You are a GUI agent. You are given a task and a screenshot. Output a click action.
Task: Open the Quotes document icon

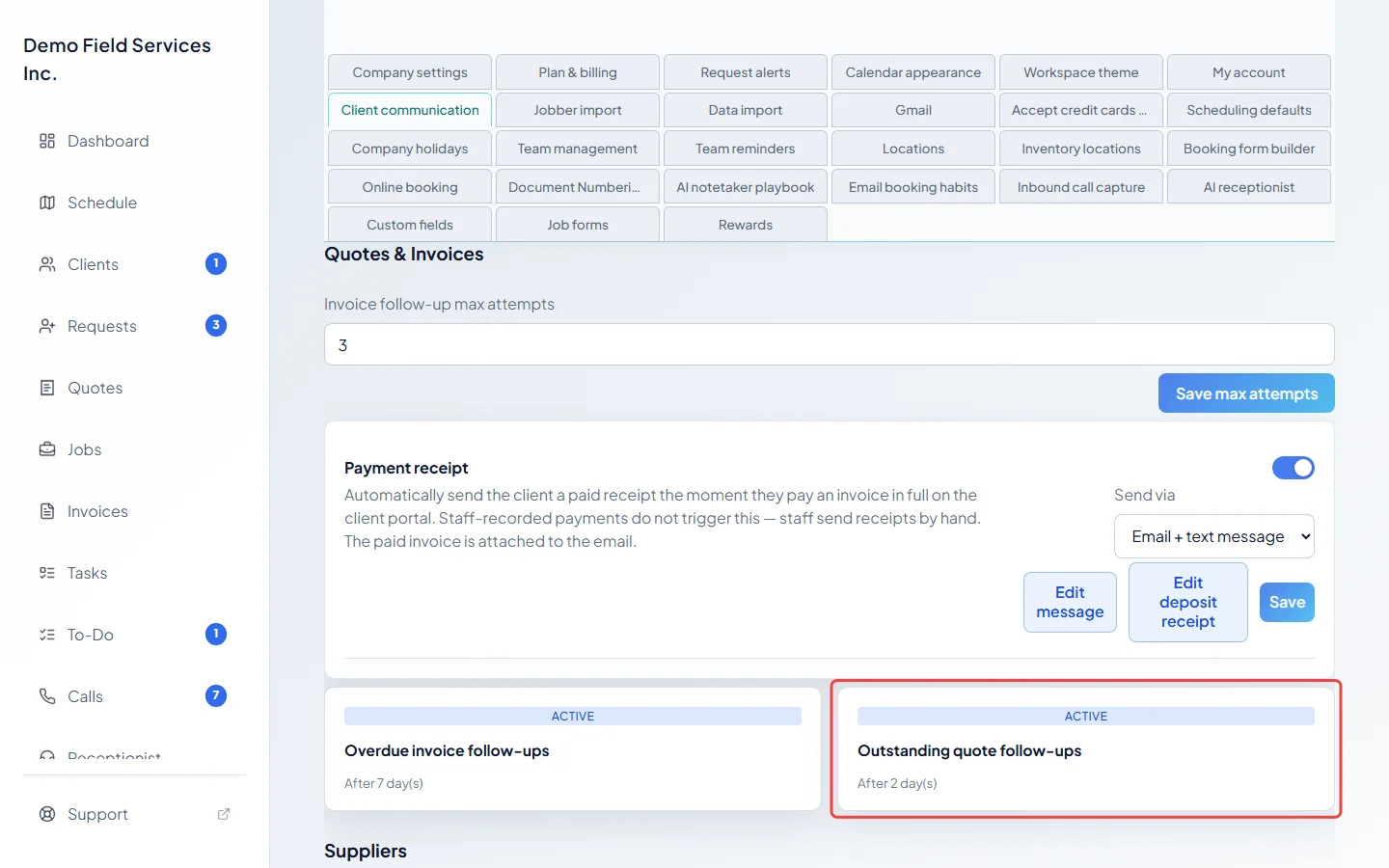(47, 388)
